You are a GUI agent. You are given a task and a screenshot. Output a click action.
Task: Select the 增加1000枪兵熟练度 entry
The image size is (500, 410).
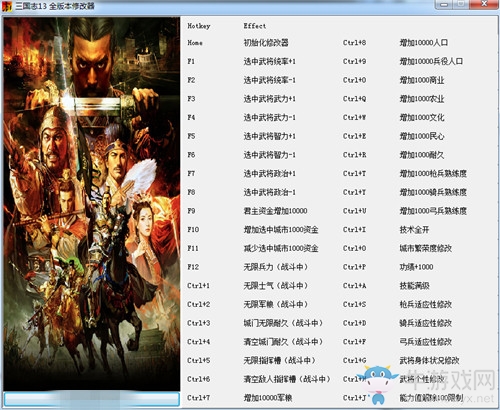coord(433,173)
